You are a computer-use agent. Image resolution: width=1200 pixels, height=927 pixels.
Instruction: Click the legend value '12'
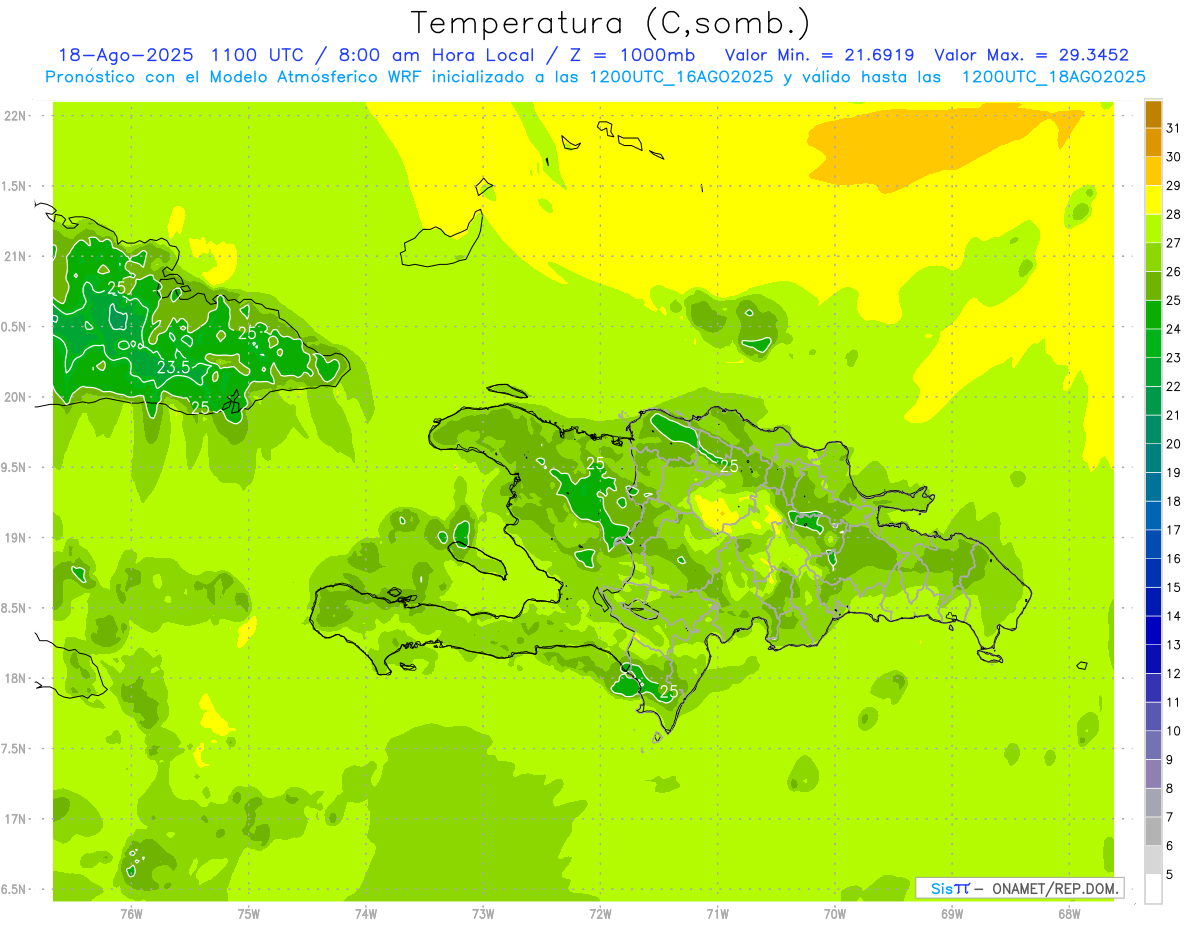pyautogui.click(x=1174, y=674)
